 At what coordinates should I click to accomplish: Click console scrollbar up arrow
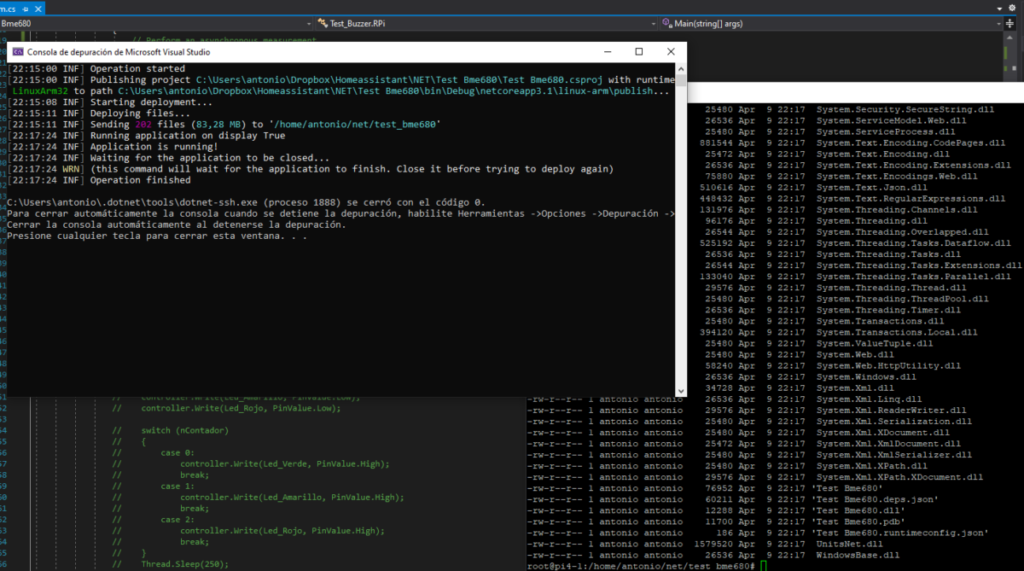[x=681, y=69]
